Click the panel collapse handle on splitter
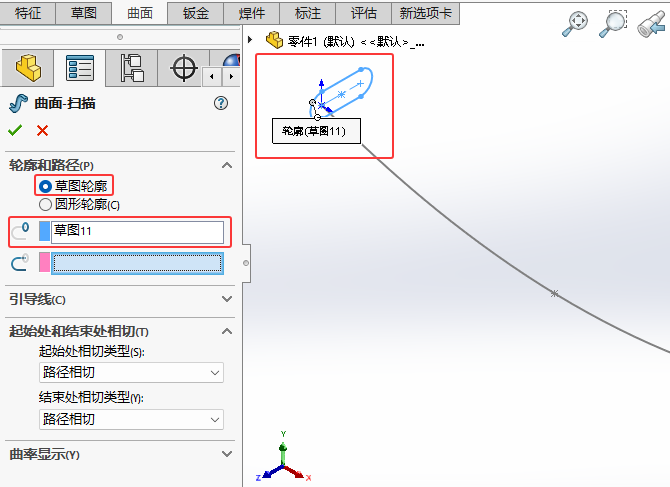The image size is (670, 487). pos(246,263)
